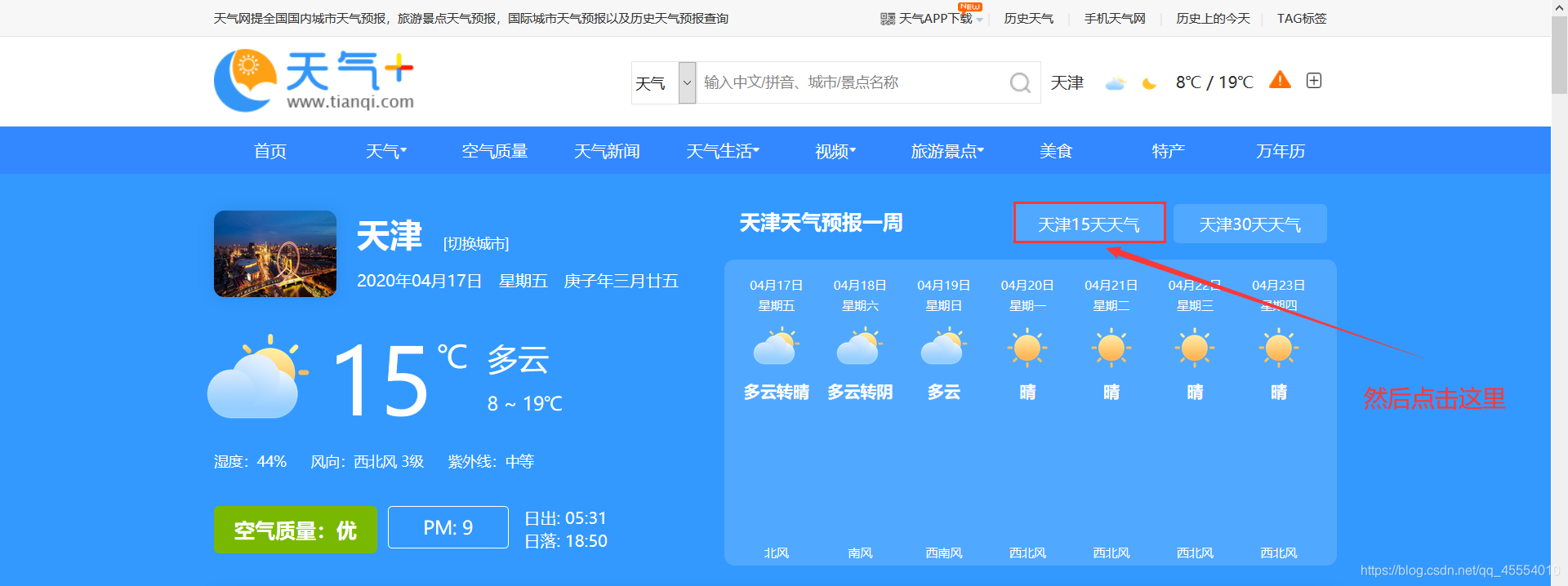
Task: Open the 万年历 navigation item
Action: click(1281, 151)
